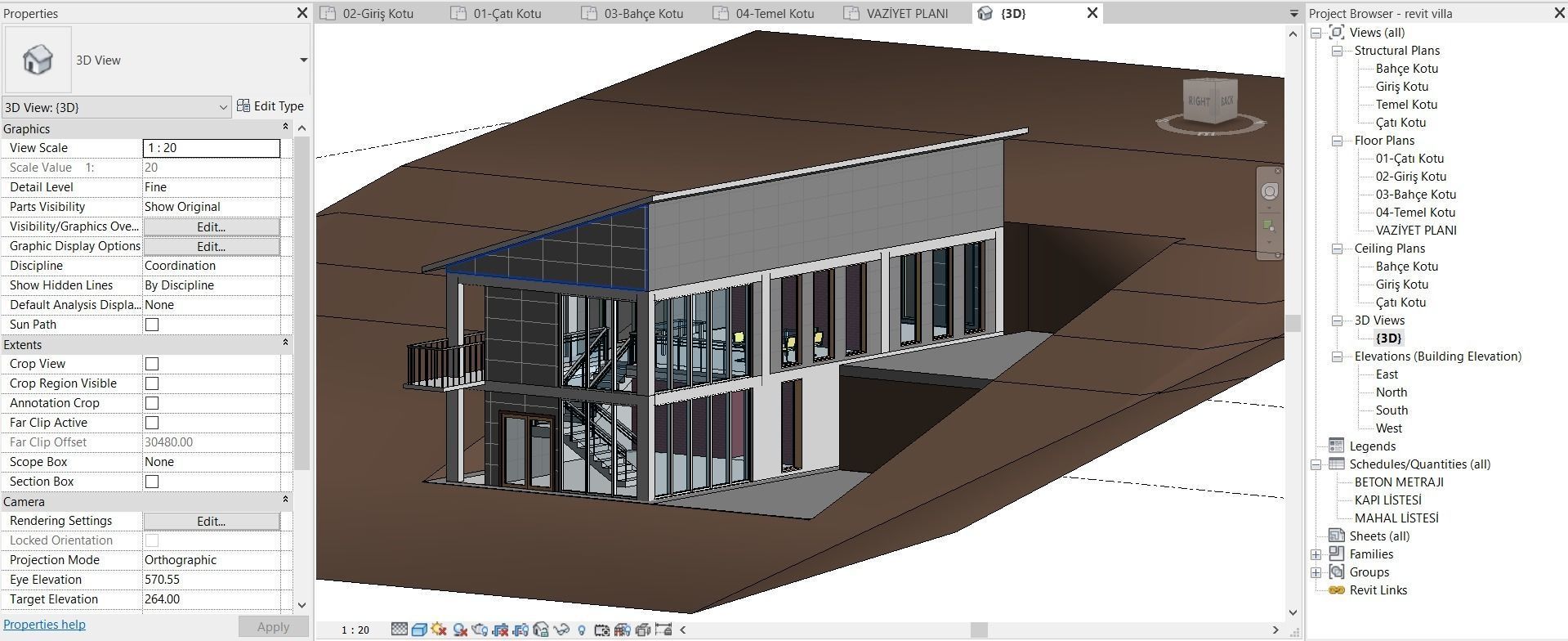Screen dimensions: 1568x641
Task: Open Temporary View Properties icon
Action: [x=602, y=630]
